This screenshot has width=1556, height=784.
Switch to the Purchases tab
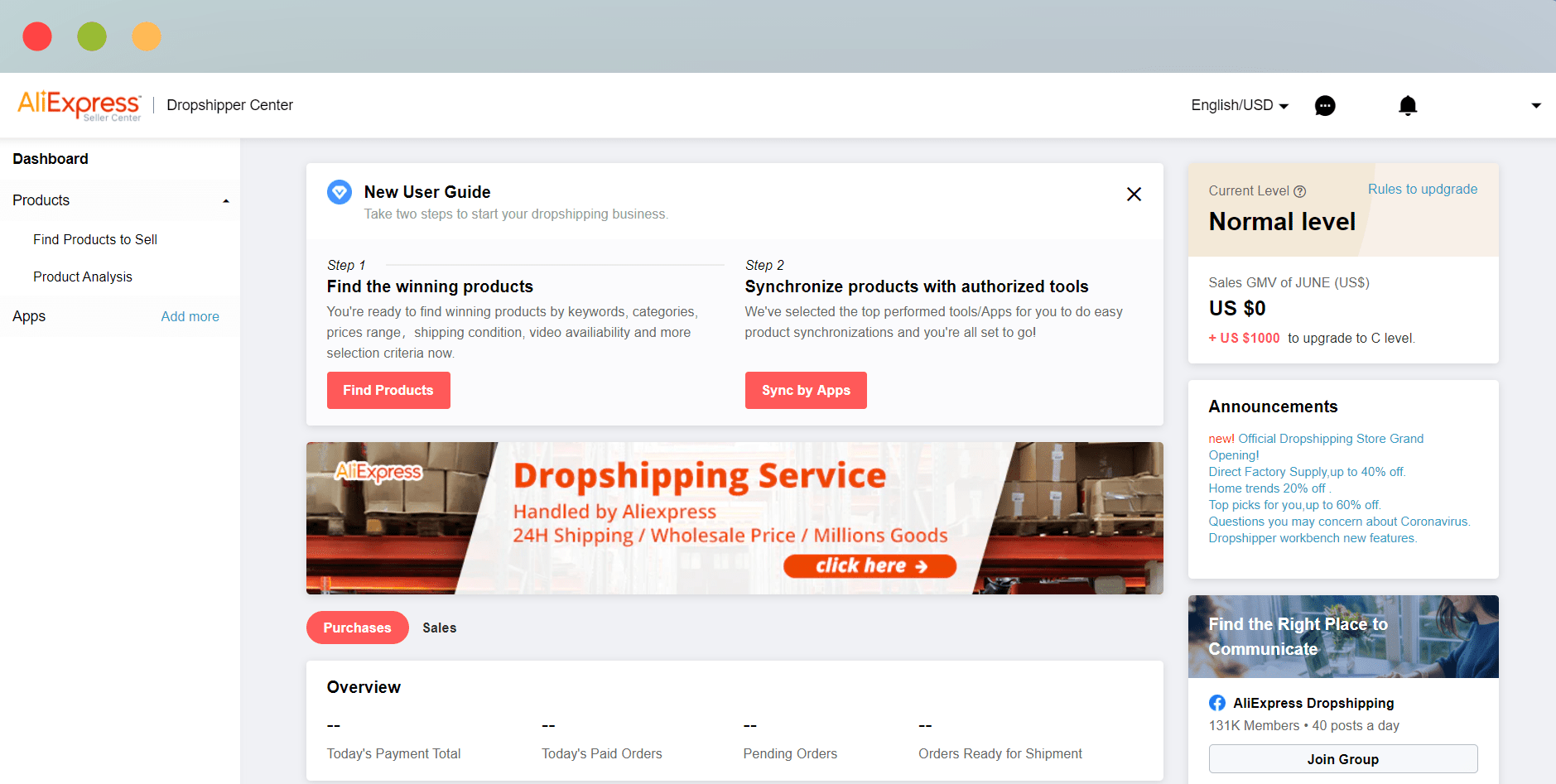point(357,628)
